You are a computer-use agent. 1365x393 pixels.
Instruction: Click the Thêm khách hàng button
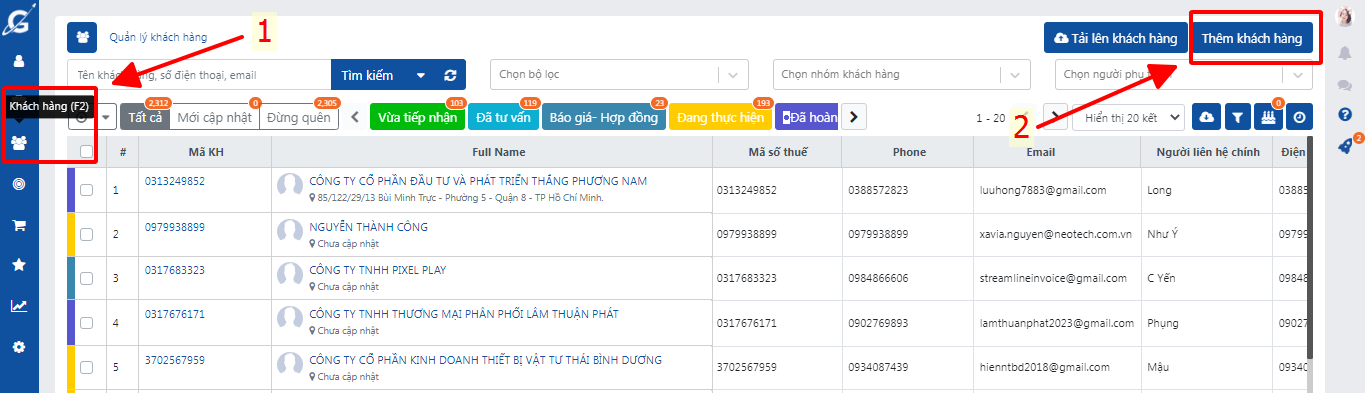1252,39
